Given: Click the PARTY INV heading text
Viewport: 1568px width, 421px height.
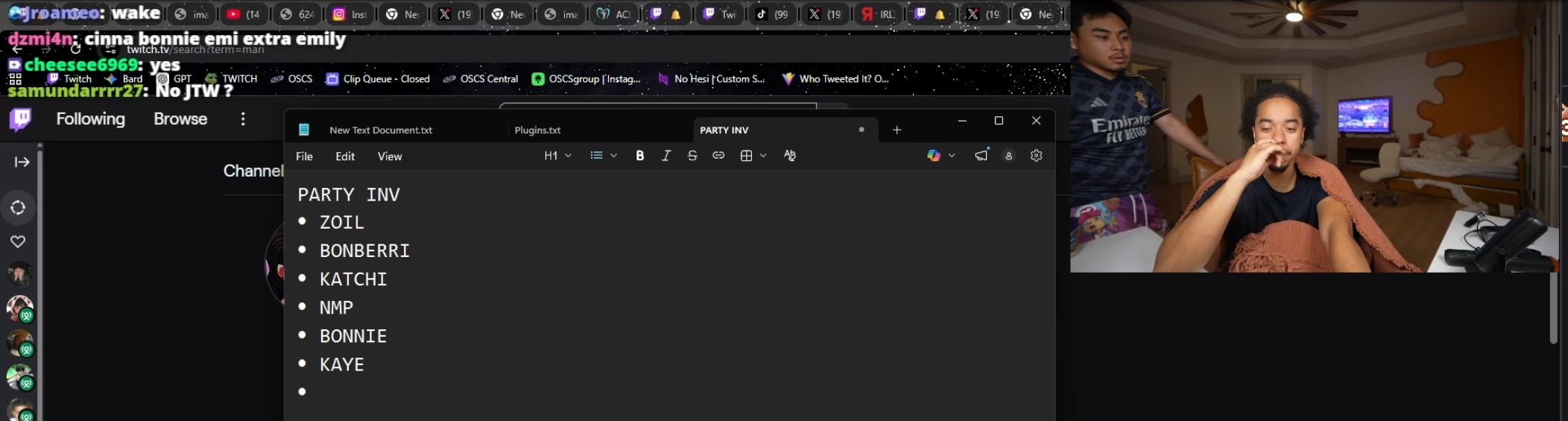Looking at the screenshot, I should coord(349,194).
